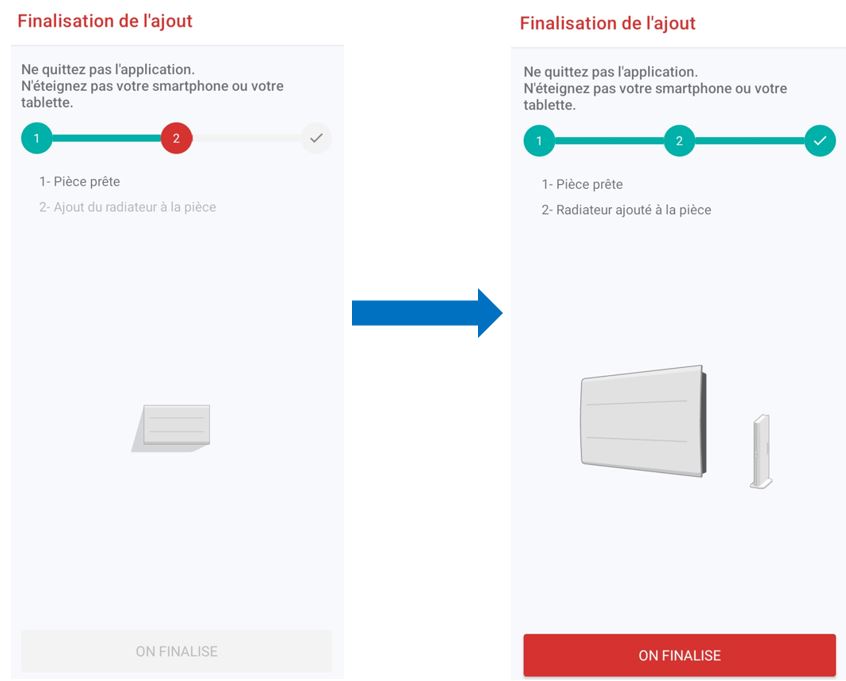Click the big blue arrow between screens
The width and height of the screenshot is (846, 681).
(427, 313)
